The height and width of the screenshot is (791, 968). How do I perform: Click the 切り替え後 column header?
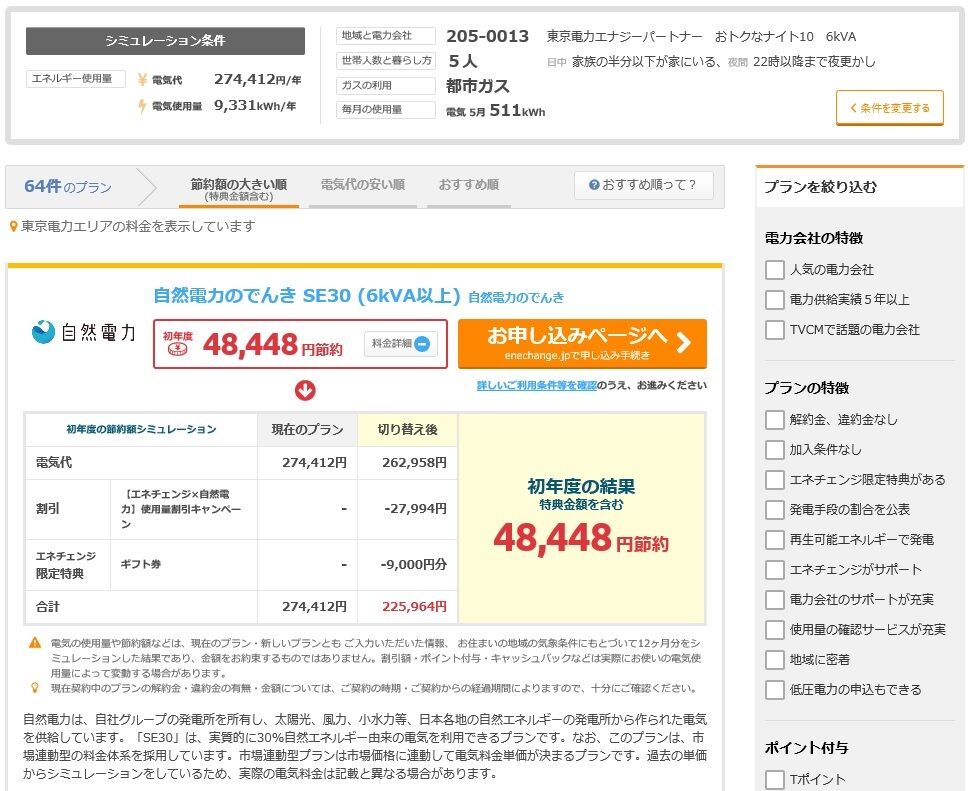[407, 430]
